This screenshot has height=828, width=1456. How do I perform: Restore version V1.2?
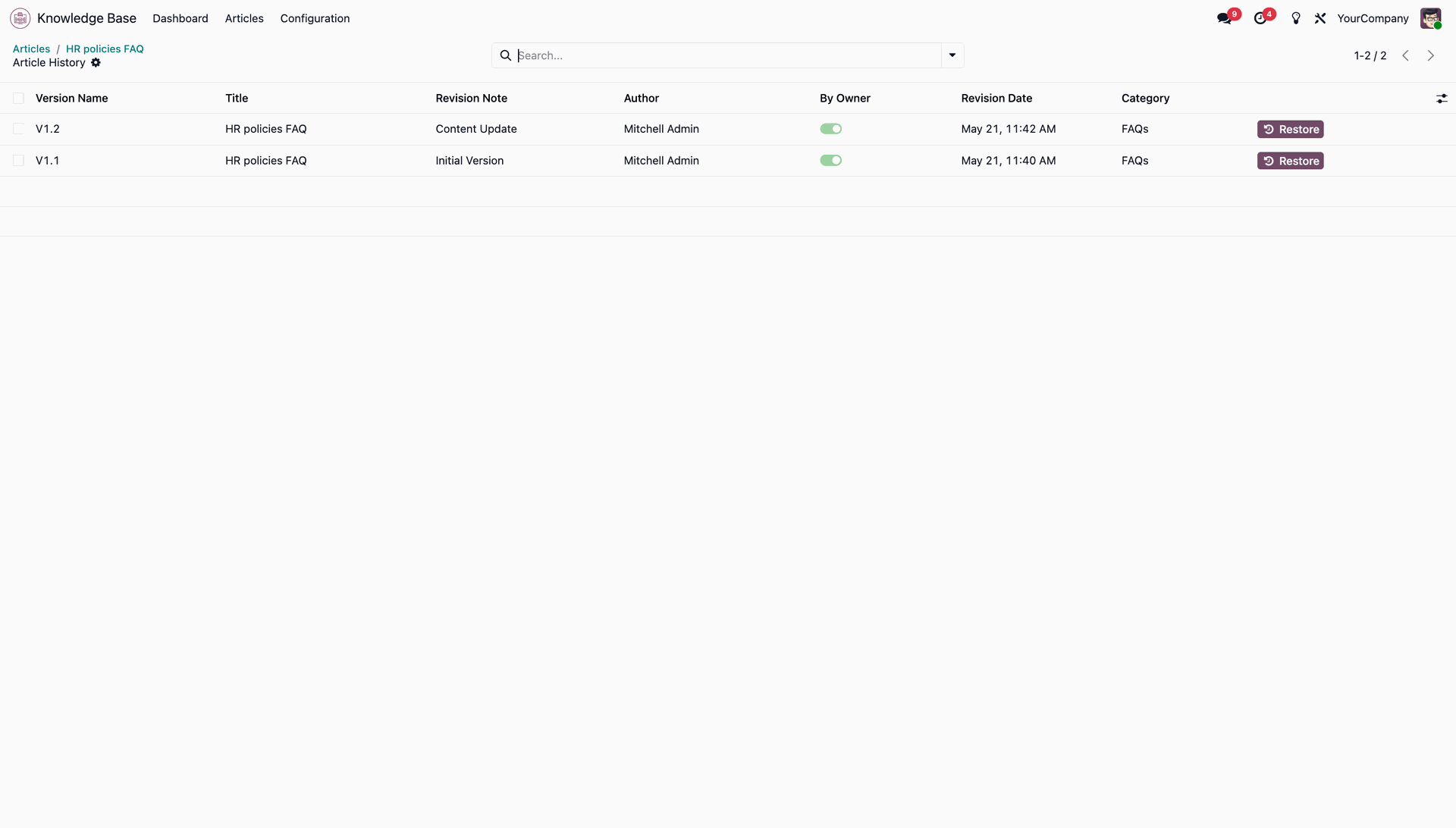[1290, 130]
